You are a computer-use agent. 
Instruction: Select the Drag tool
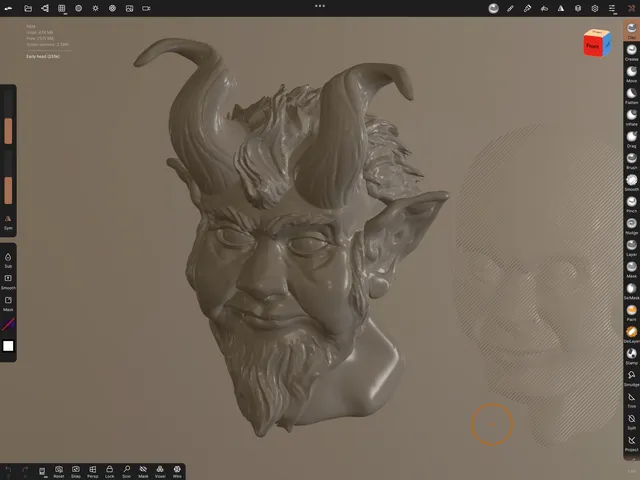pos(631,138)
